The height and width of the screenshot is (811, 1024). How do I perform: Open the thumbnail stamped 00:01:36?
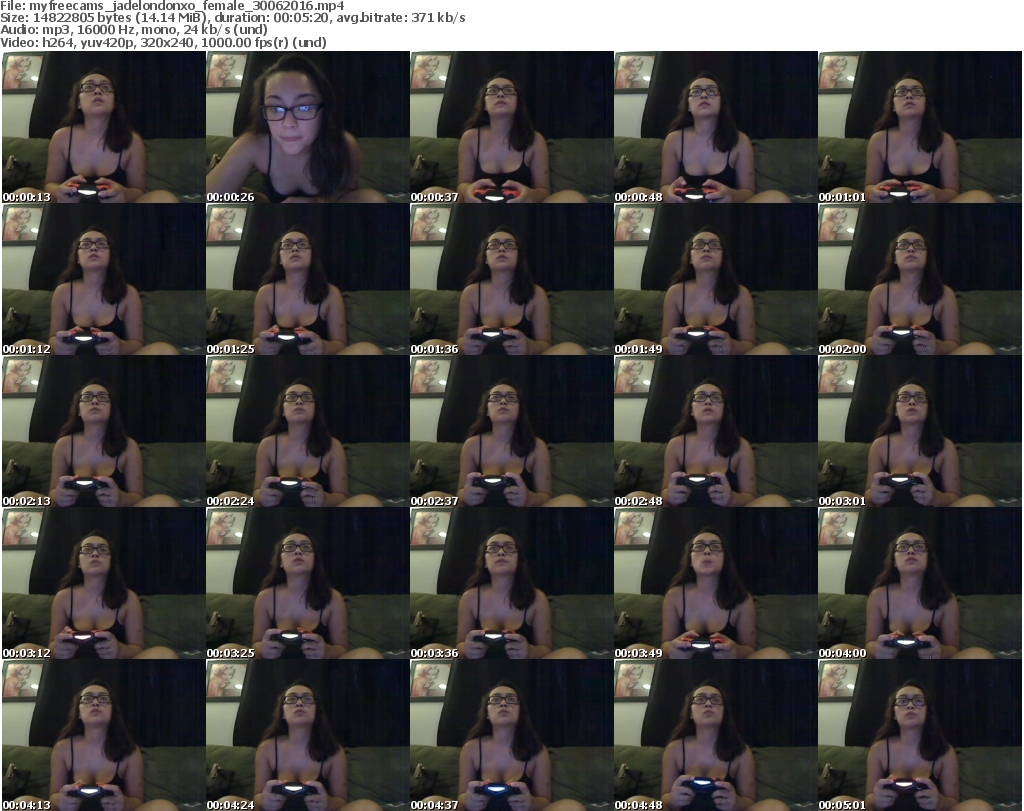pos(512,279)
